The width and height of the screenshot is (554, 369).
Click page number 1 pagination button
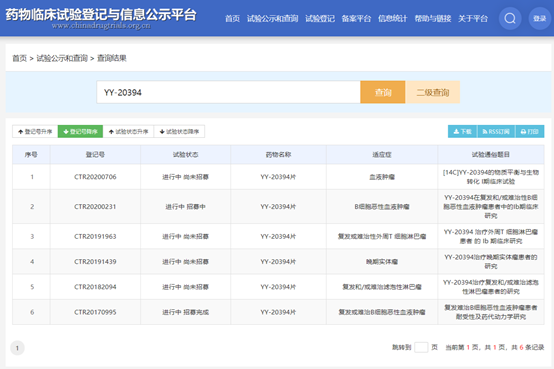[17, 348]
